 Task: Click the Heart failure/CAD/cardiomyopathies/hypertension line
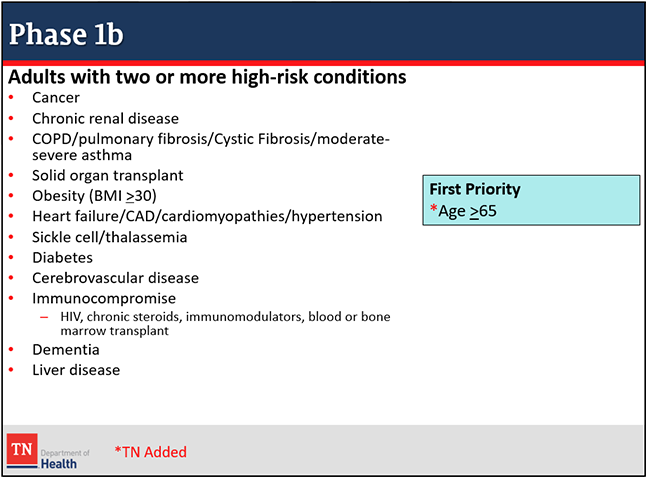207,216
